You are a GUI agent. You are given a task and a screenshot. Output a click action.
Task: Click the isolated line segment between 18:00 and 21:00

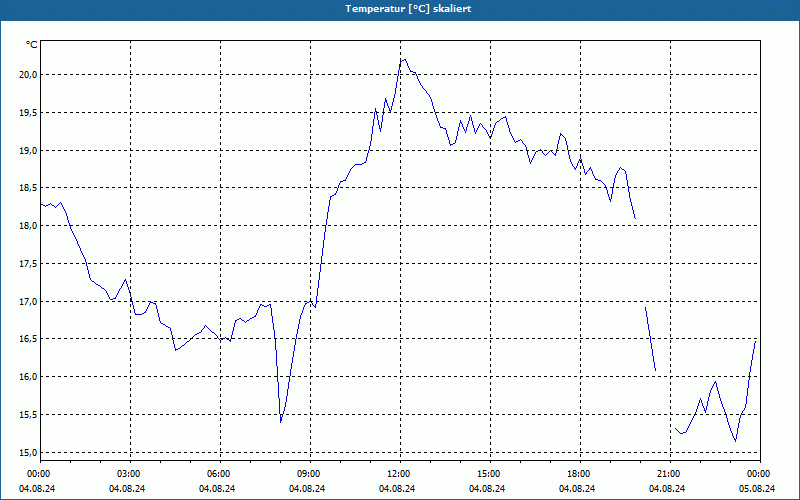click(x=651, y=339)
